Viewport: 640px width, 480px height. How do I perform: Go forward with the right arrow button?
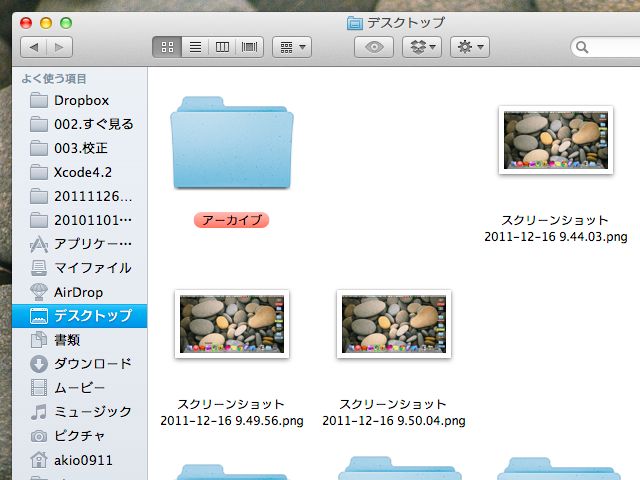[60, 47]
